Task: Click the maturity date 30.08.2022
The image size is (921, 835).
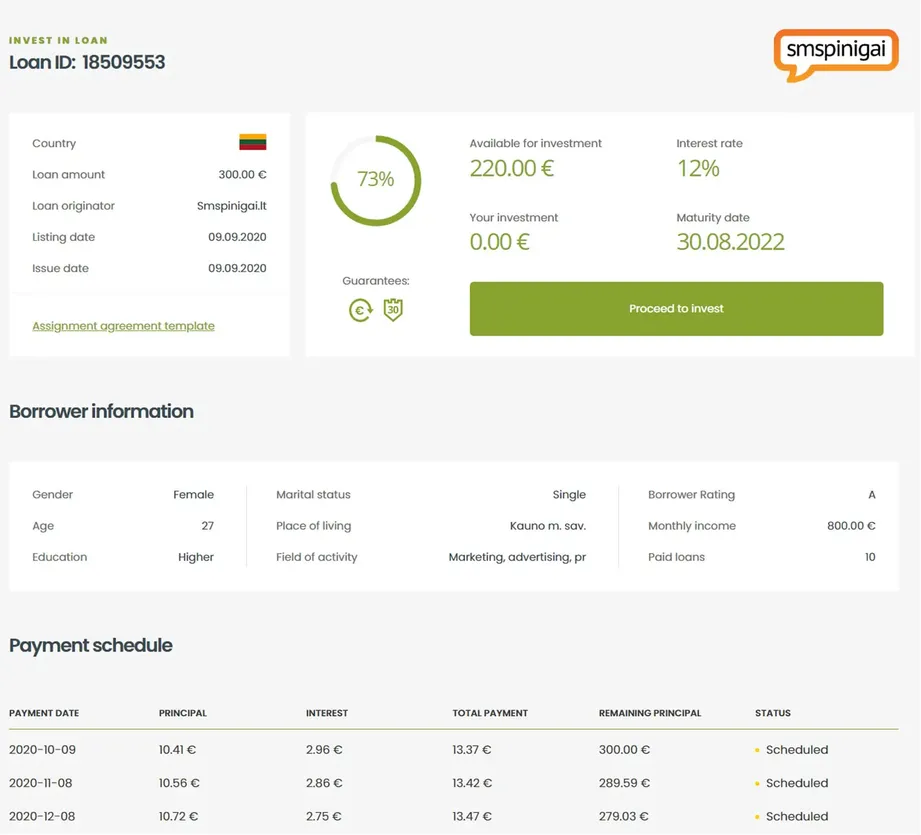Action: pyautogui.click(x=730, y=242)
